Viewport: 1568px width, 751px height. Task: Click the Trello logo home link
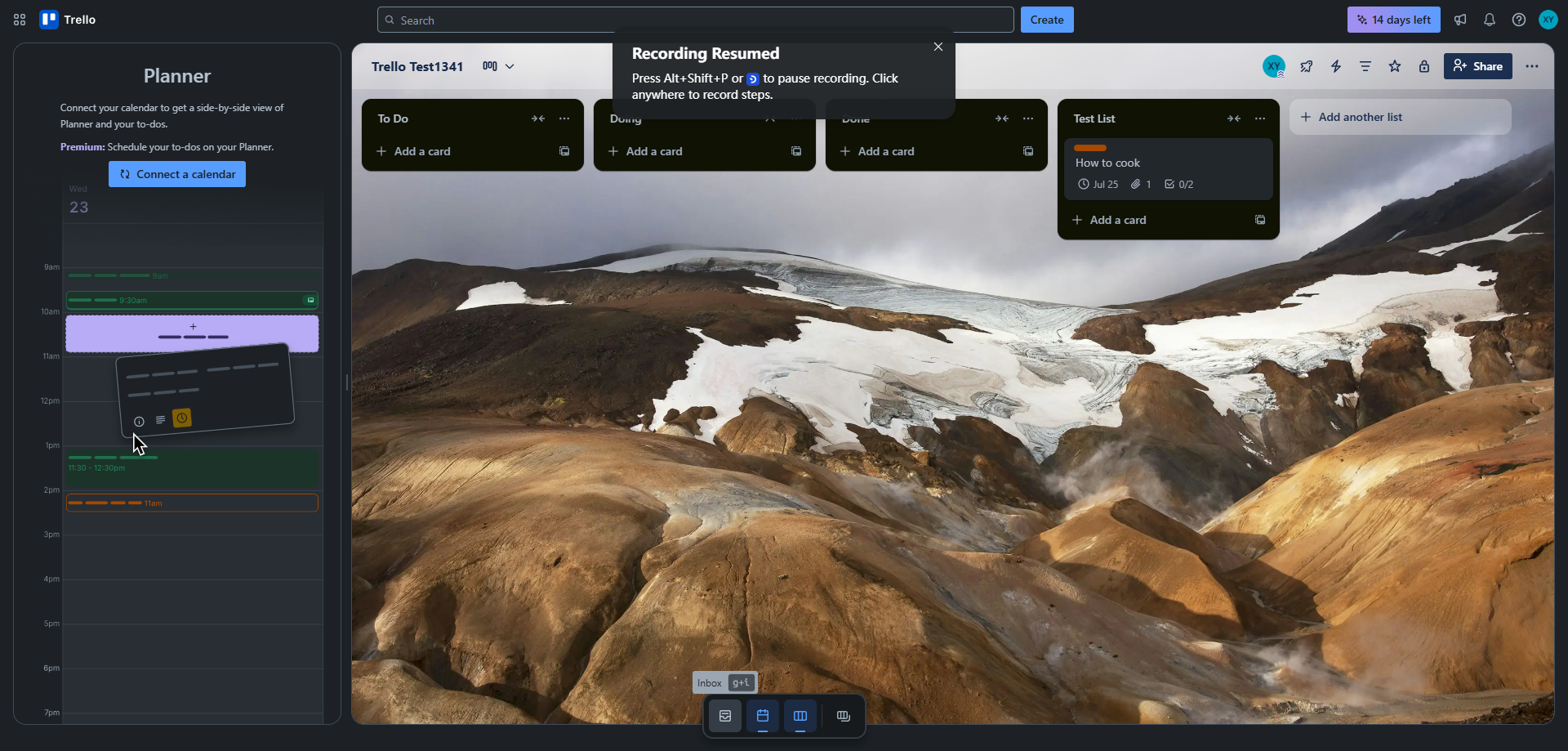(68, 20)
